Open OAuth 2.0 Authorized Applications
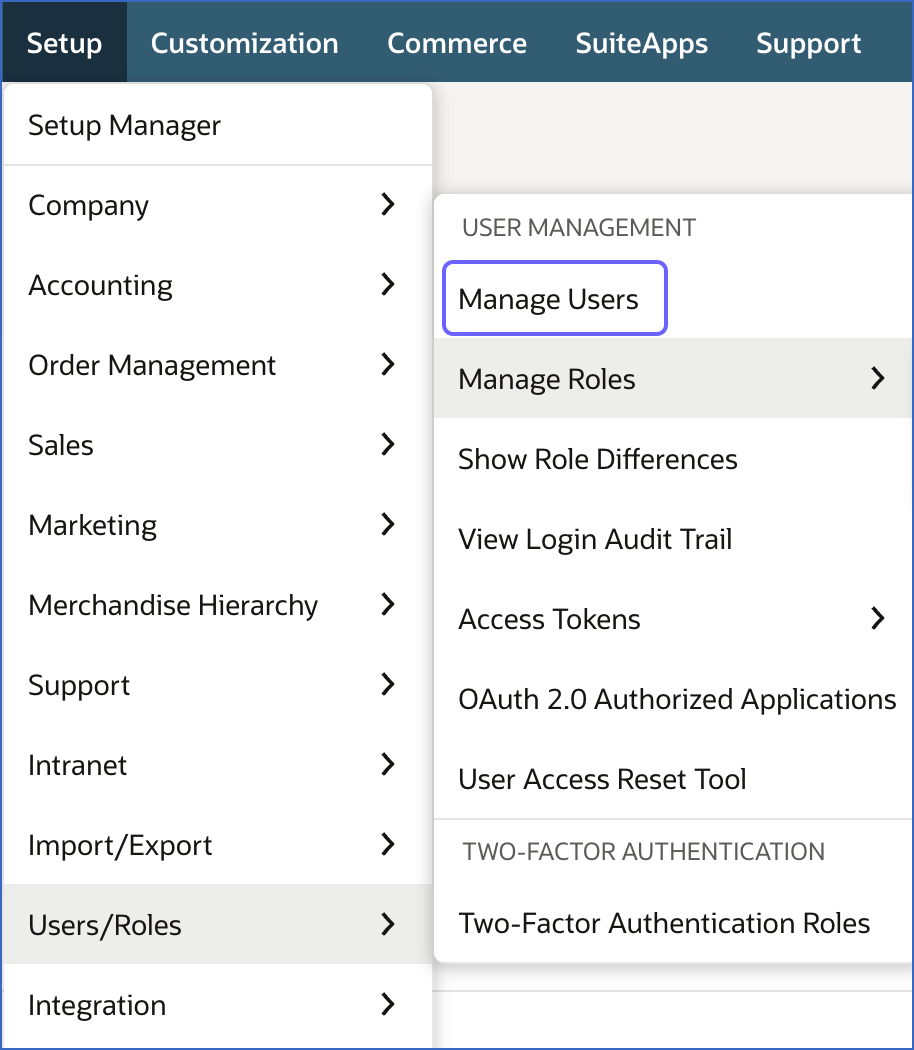The width and height of the screenshot is (914, 1050). (677, 698)
